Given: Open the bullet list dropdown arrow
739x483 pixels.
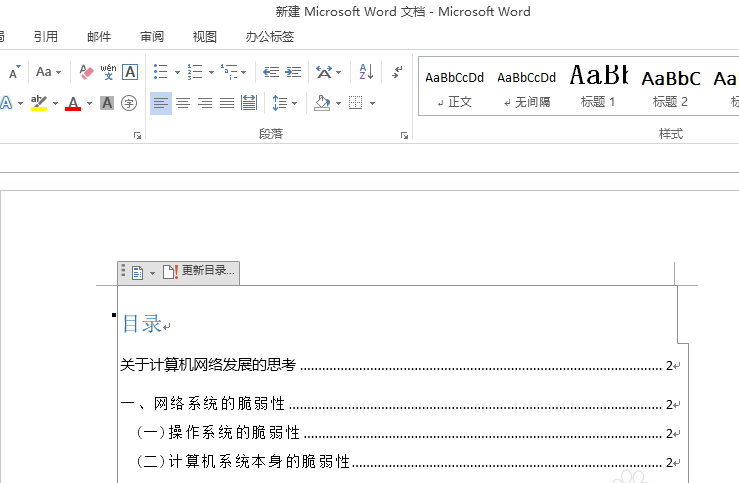Looking at the screenshot, I should (177, 73).
